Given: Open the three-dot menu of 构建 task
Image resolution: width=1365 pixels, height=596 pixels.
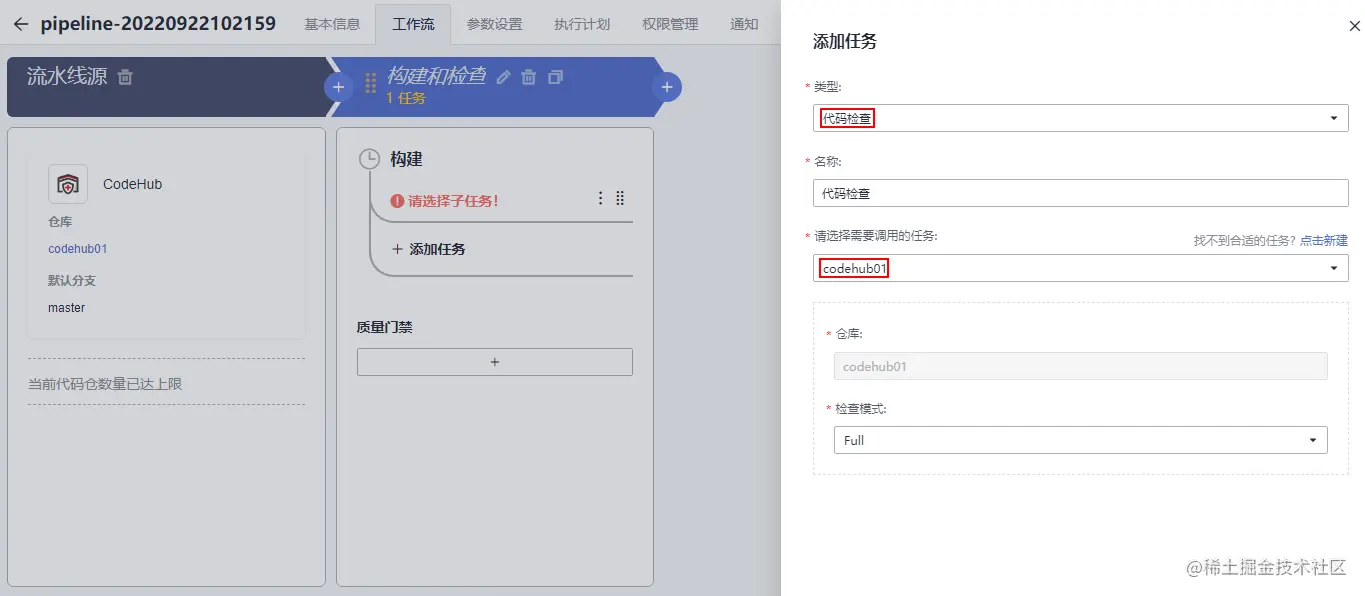Looking at the screenshot, I should click(x=600, y=198).
